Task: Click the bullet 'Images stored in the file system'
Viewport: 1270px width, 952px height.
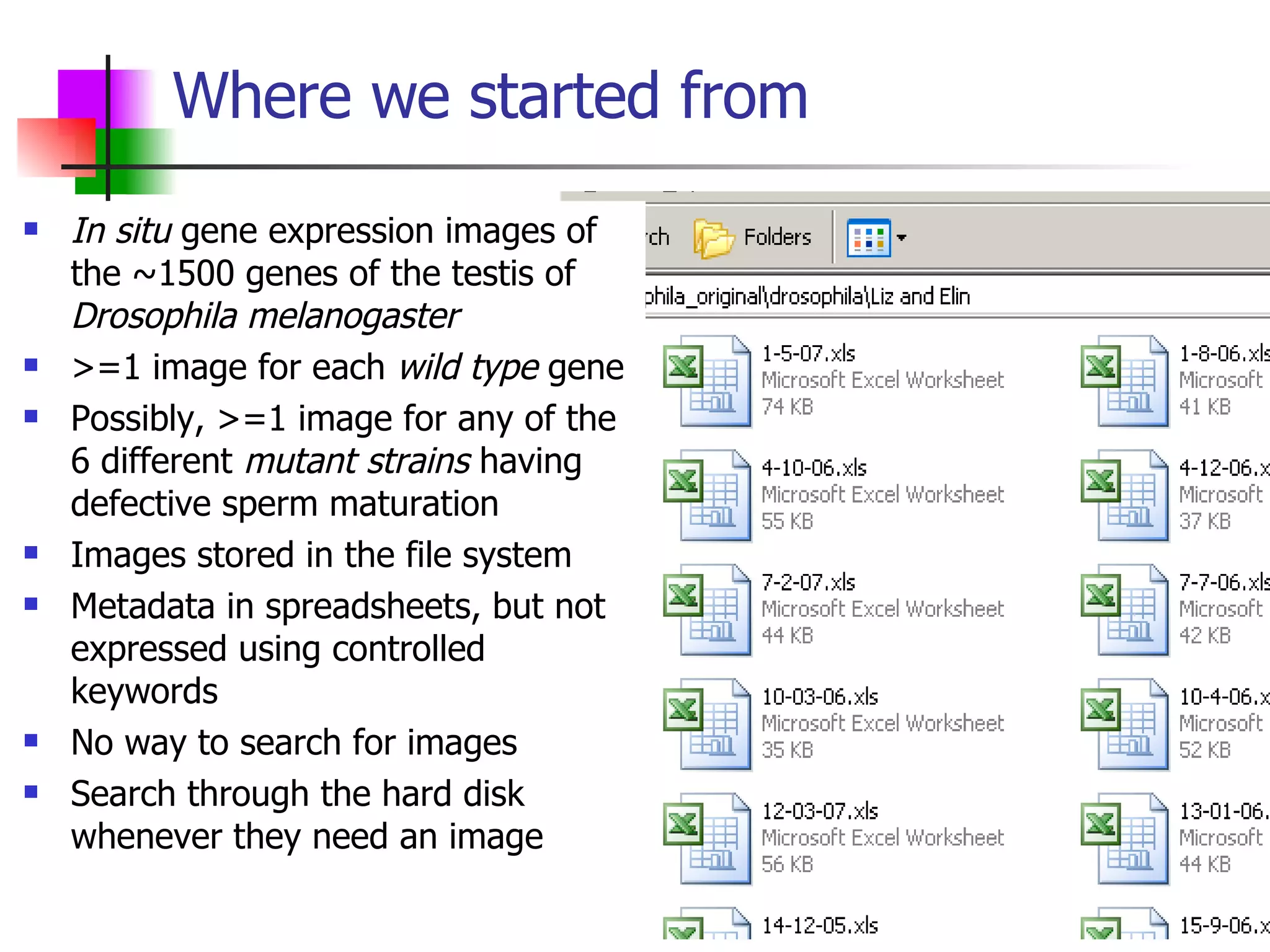Action: (x=321, y=555)
